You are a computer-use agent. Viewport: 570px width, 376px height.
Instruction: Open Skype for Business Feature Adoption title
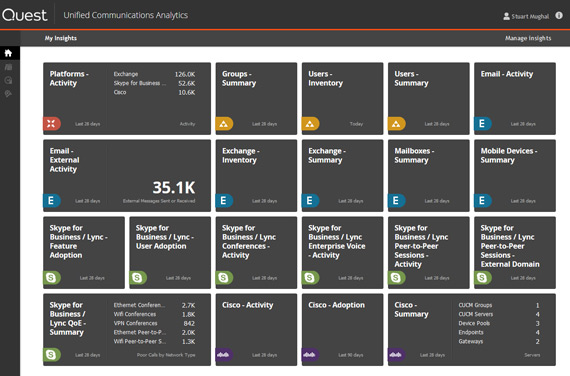(79, 241)
